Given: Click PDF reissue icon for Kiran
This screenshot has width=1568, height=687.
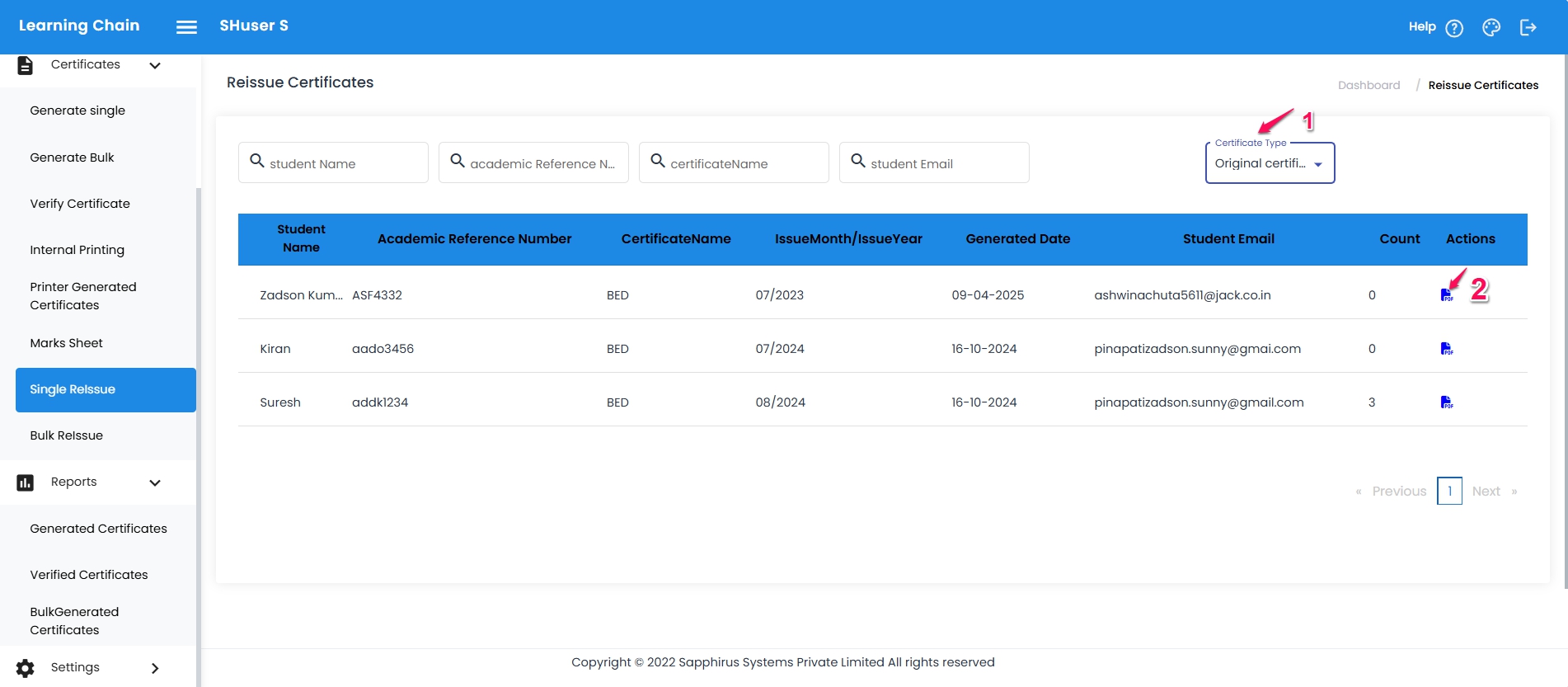Looking at the screenshot, I should point(1446,349).
